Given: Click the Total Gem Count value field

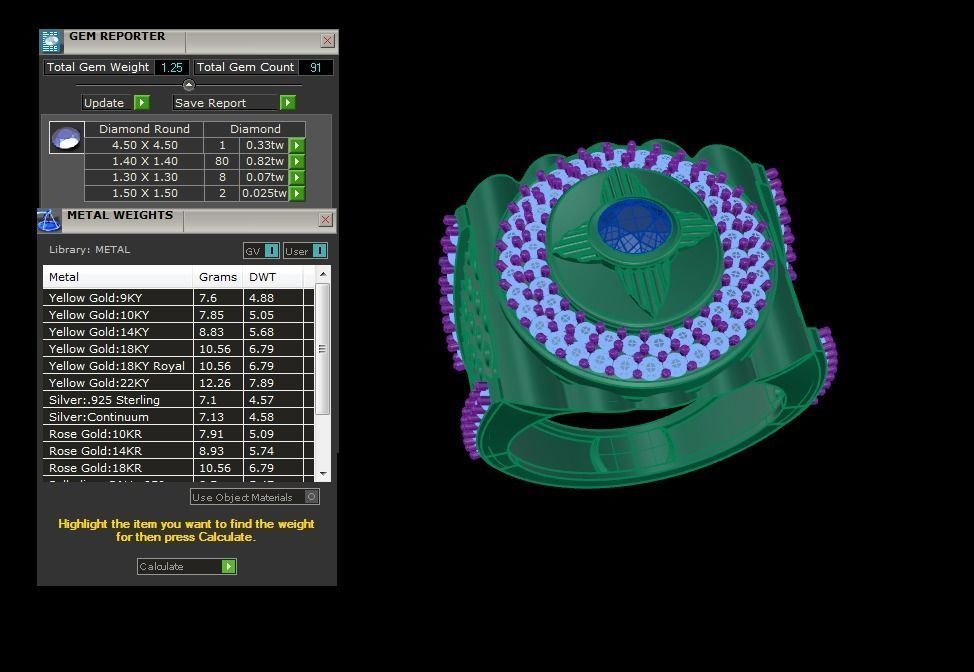Looking at the screenshot, I should 316,68.
